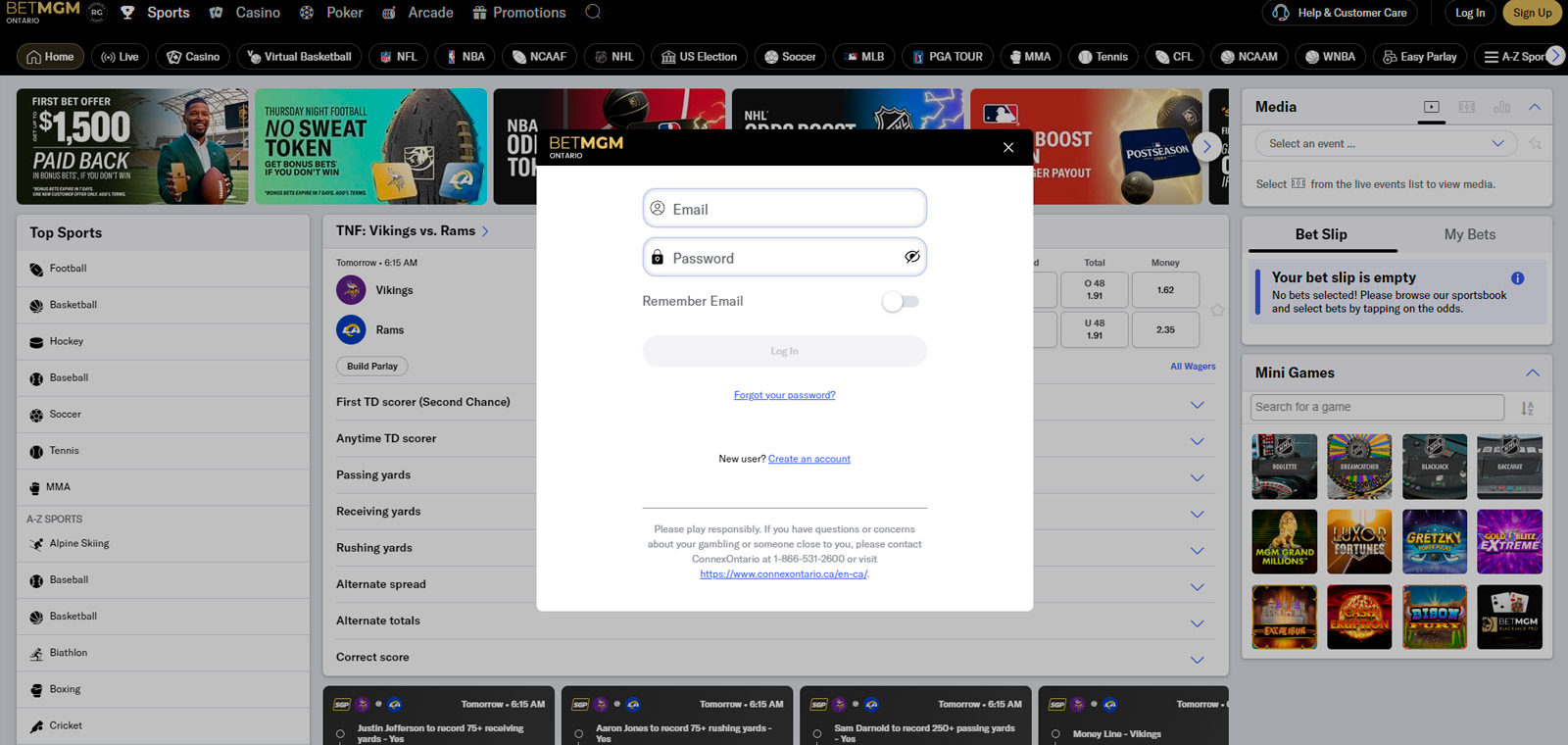Select Over 48 total at 1.91
The height and width of the screenshot is (745, 1568).
pyautogui.click(x=1094, y=290)
